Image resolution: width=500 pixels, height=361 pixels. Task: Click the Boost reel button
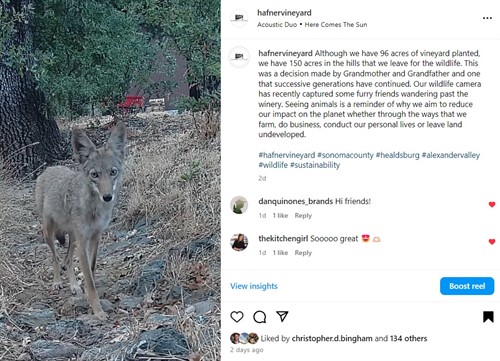pos(467,286)
